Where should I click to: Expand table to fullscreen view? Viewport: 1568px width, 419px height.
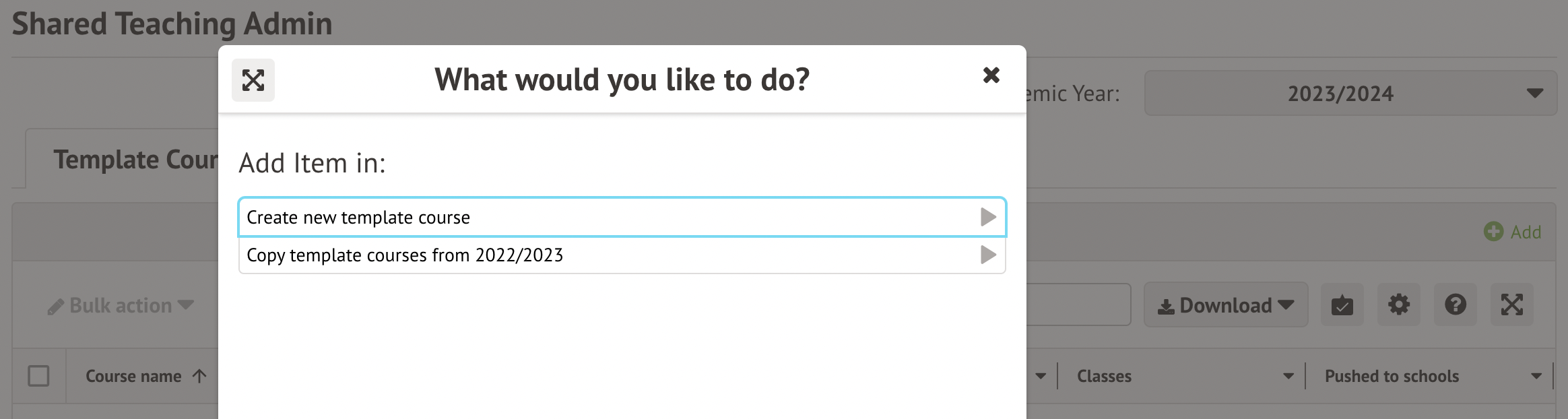pyautogui.click(x=1512, y=305)
